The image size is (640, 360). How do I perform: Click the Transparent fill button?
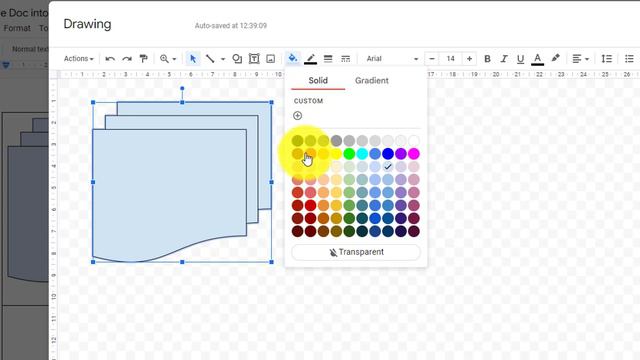(x=356, y=252)
